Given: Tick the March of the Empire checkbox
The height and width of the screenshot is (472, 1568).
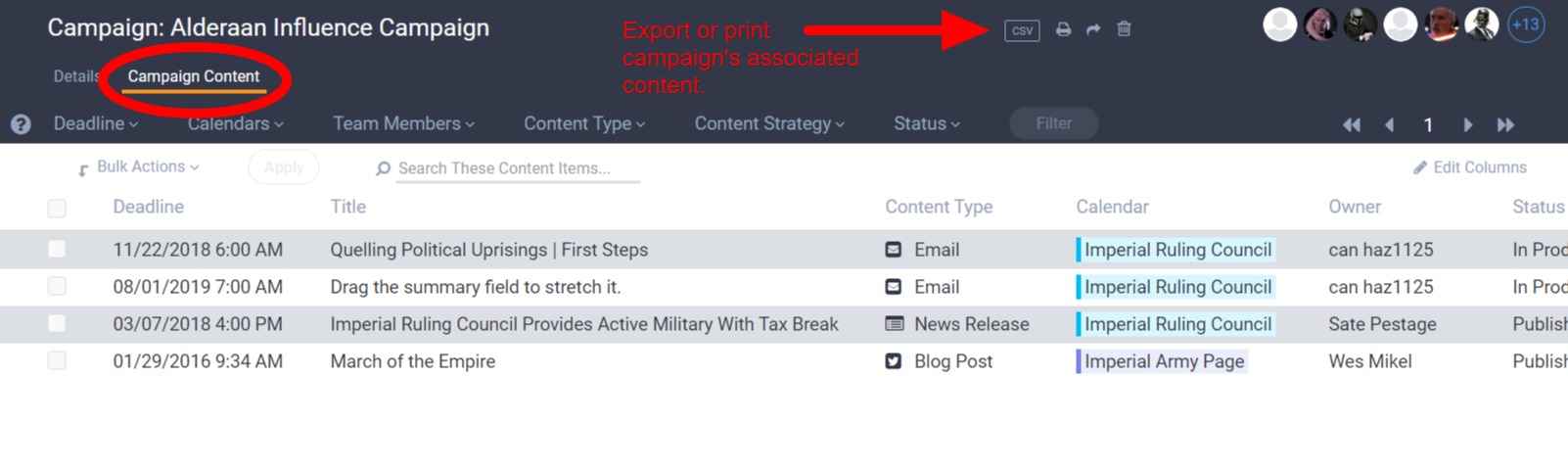Looking at the screenshot, I should pyautogui.click(x=57, y=360).
